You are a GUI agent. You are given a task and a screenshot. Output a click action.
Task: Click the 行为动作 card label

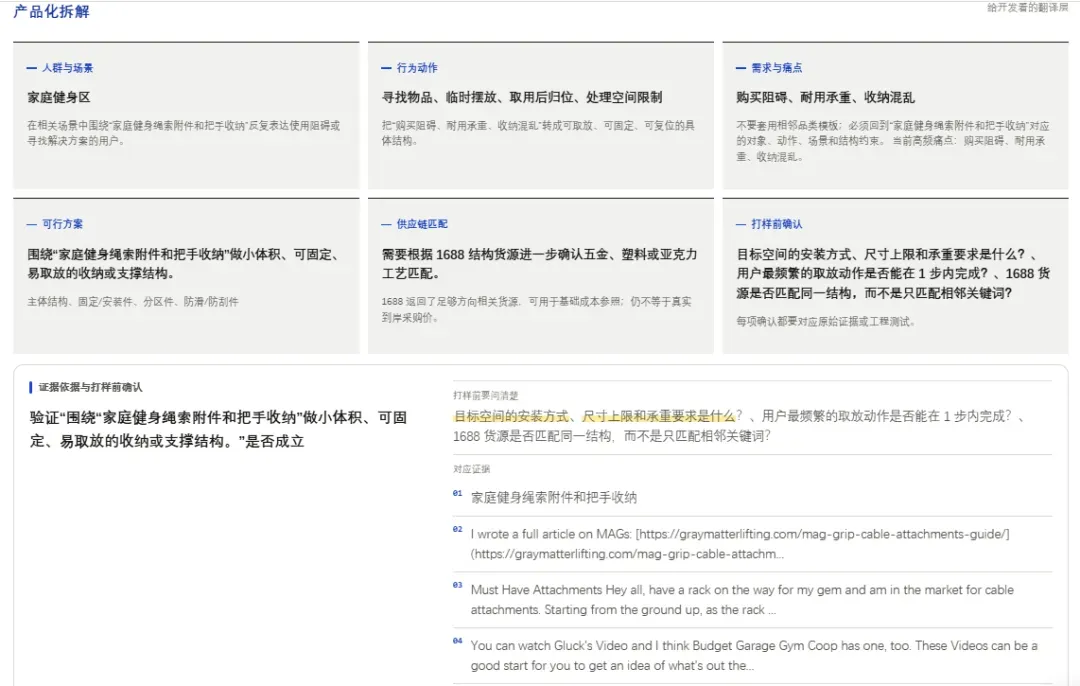click(x=417, y=67)
